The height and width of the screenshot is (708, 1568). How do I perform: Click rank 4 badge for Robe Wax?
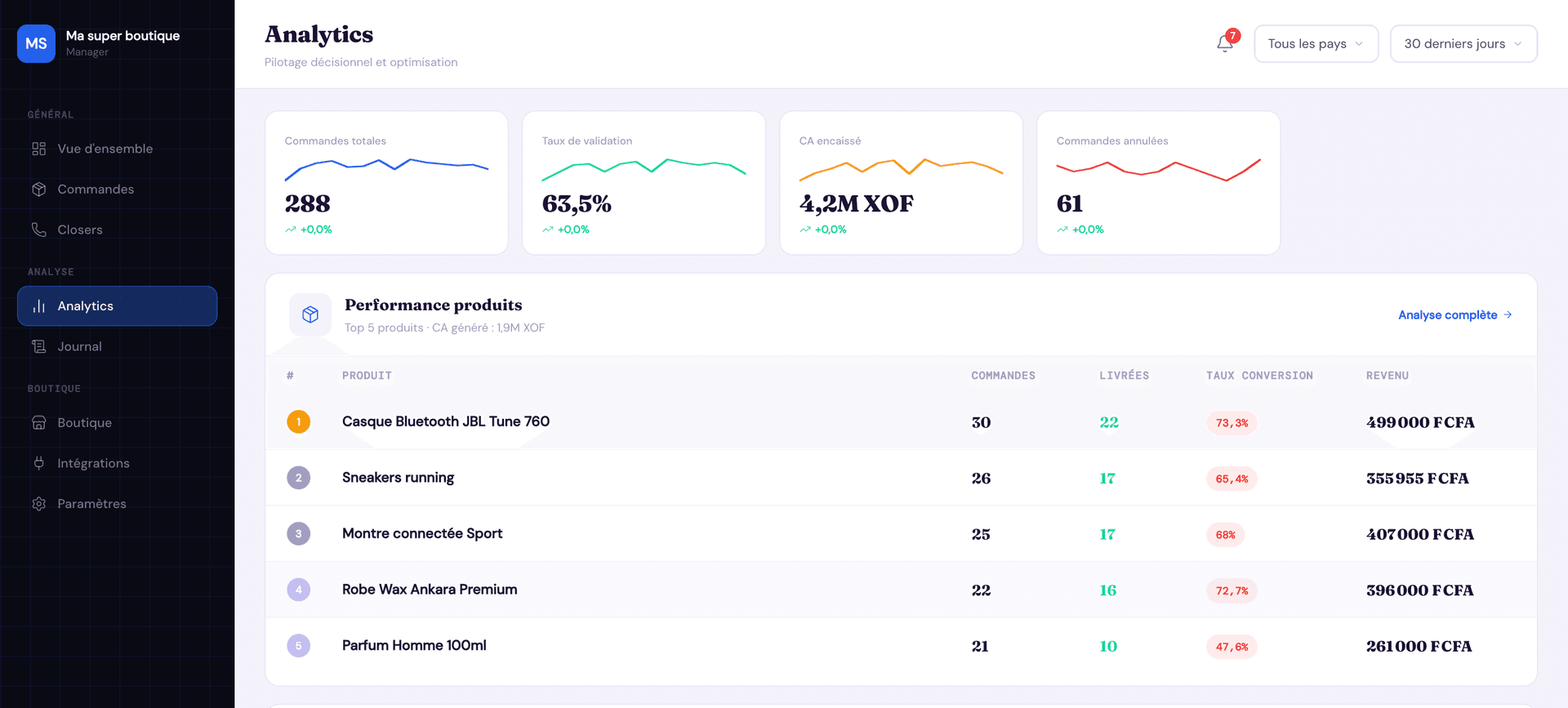coord(299,590)
